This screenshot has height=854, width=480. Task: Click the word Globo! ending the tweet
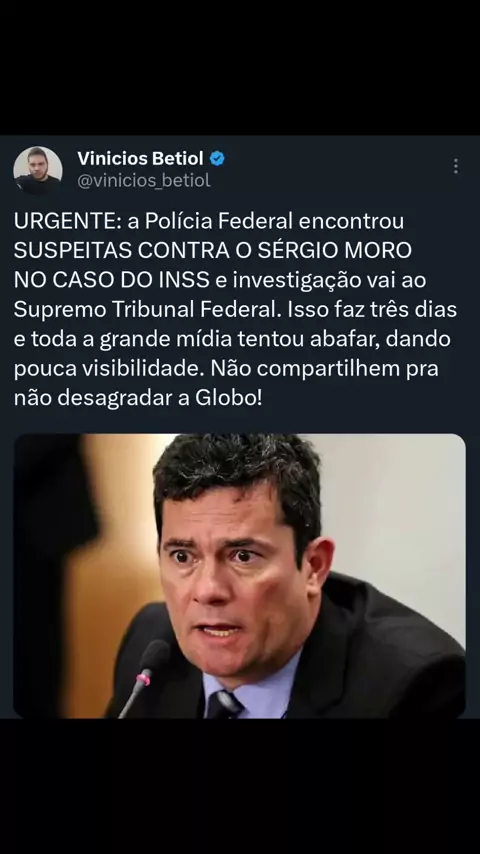pos(229,398)
